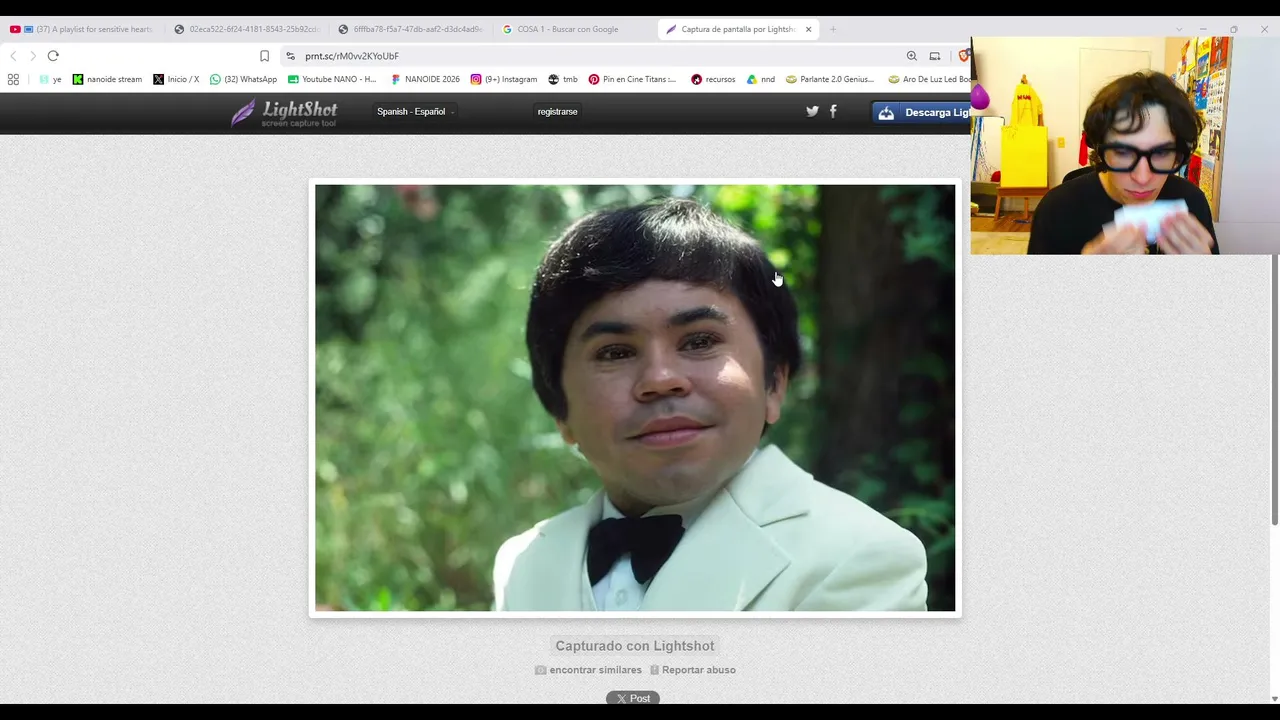This screenshot has width=1280, height=720.
Task: Open the Brave Shields lion icon
Action: click(964, 56)
